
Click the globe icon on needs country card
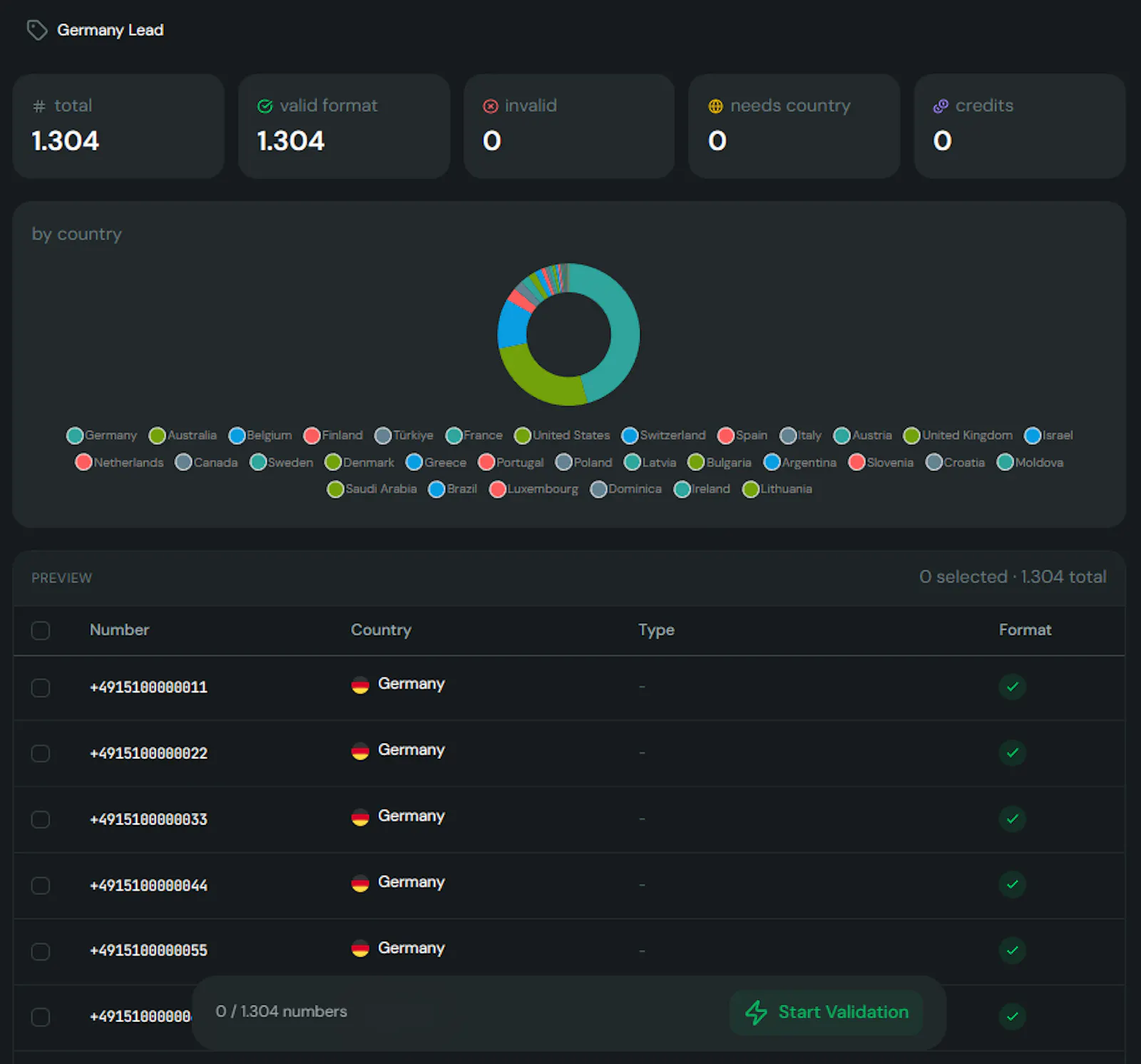715,106
